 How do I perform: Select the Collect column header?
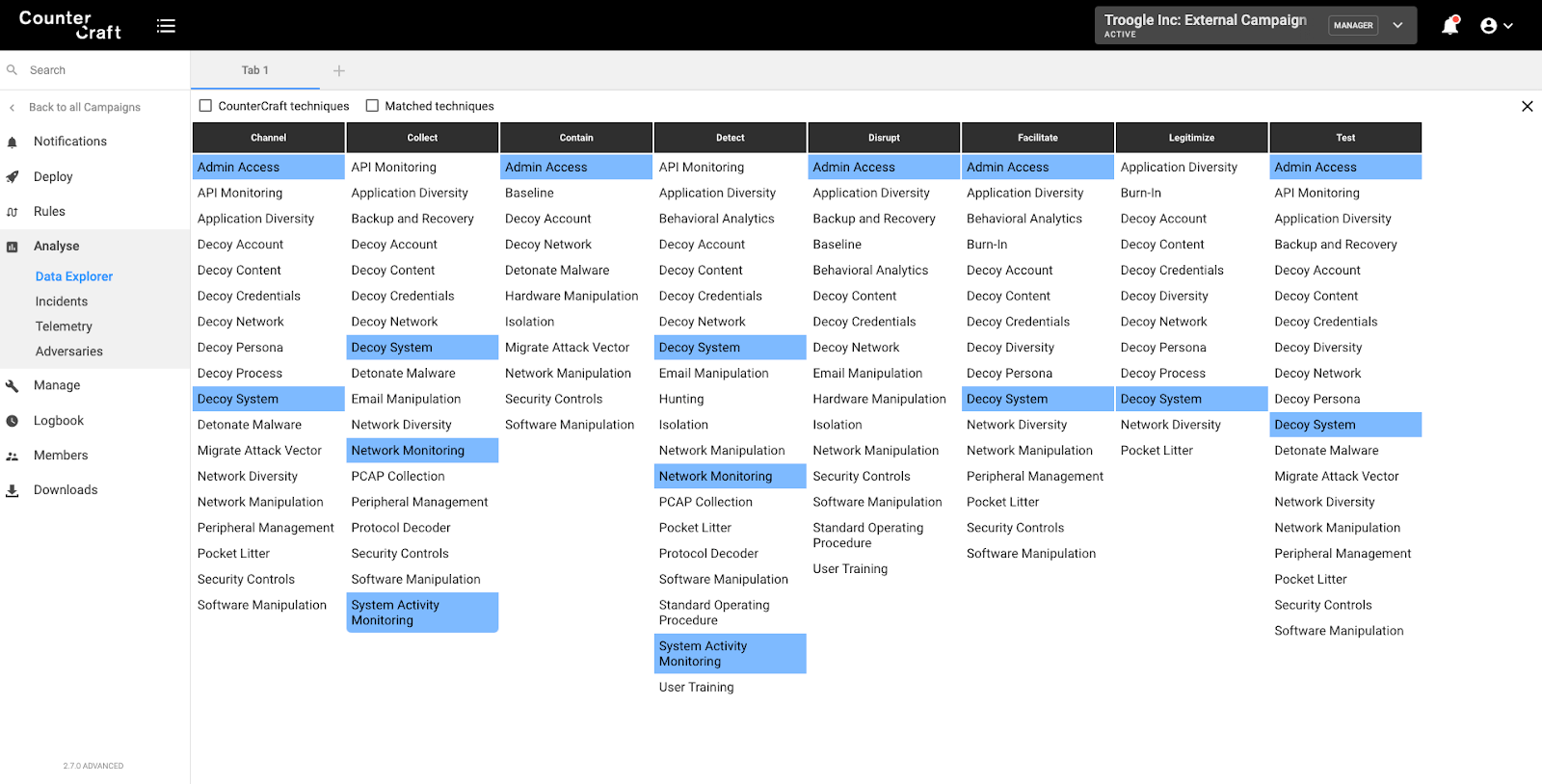point(422,138)
